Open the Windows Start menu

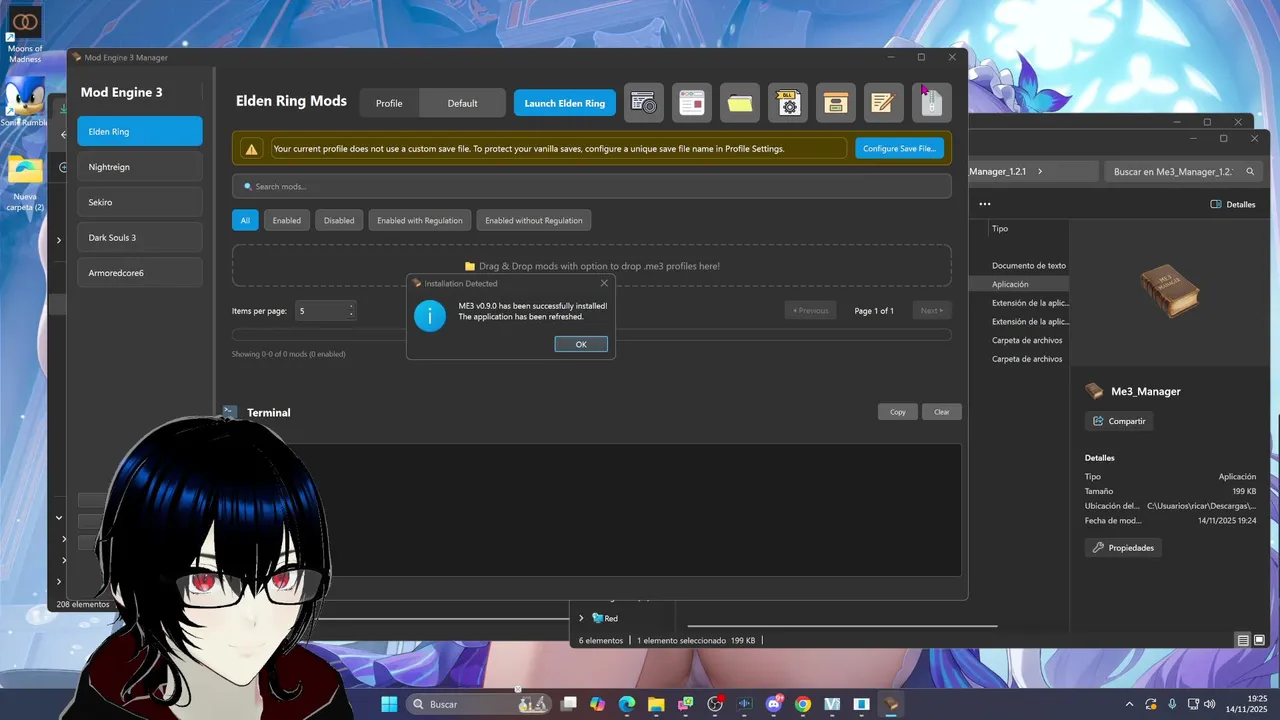(x=389, y=704)
